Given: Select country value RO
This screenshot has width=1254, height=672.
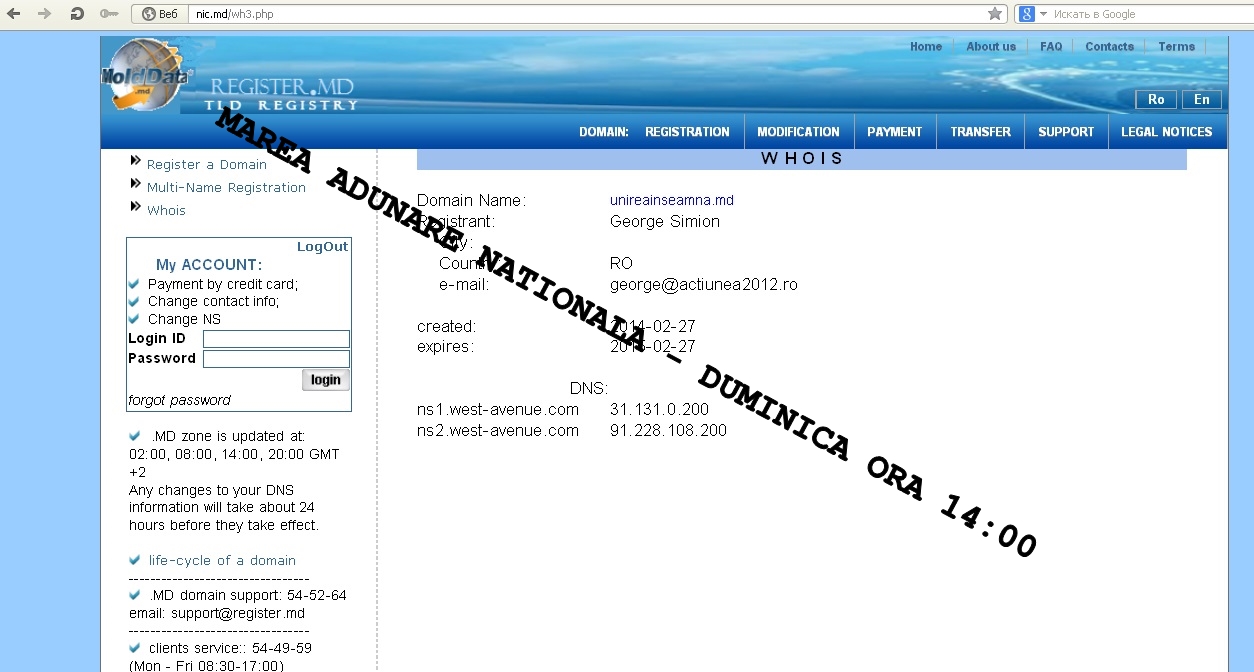Looking at the screenshot, I should click(x=621, y=264).
